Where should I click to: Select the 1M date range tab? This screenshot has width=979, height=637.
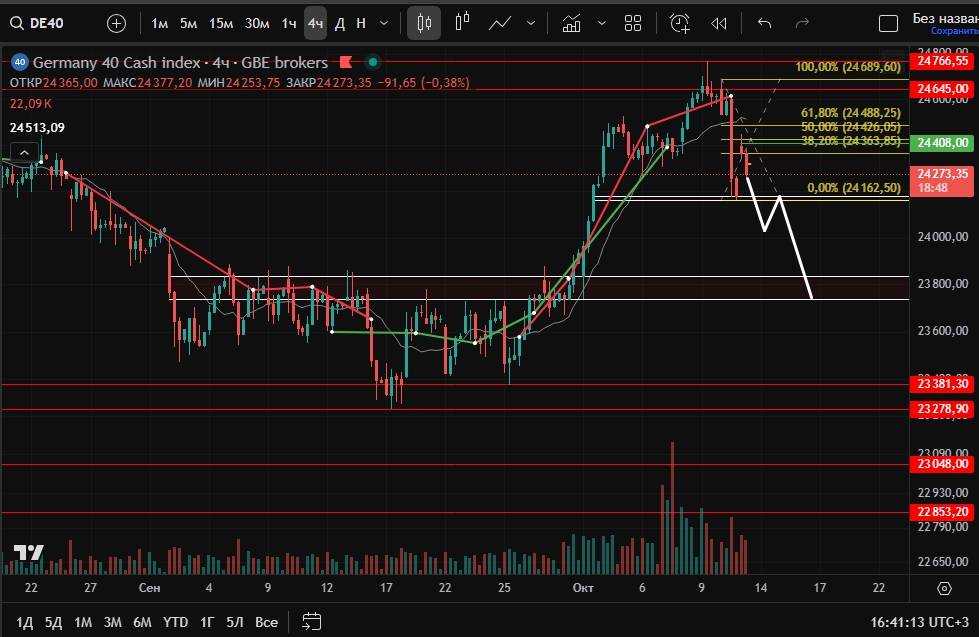pyautogui.click(x=83, y=622)
